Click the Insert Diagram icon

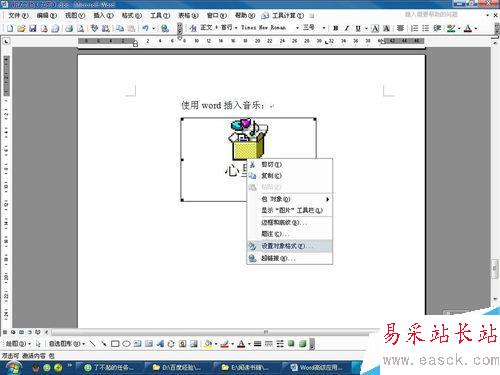tap(171, 344)
